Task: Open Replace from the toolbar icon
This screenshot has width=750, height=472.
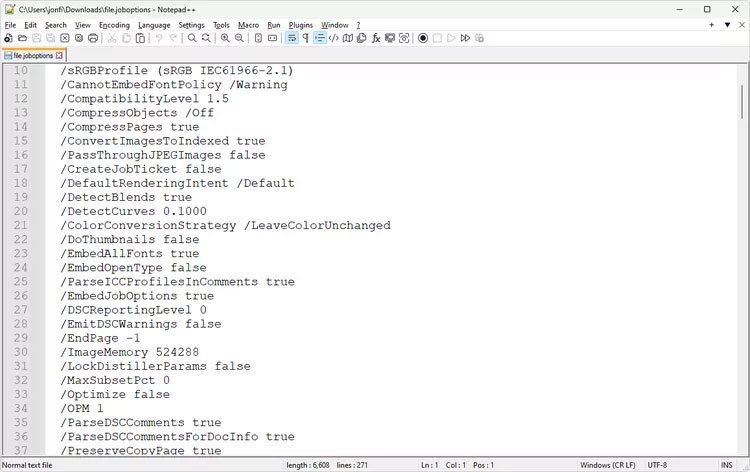Action: 206,38
